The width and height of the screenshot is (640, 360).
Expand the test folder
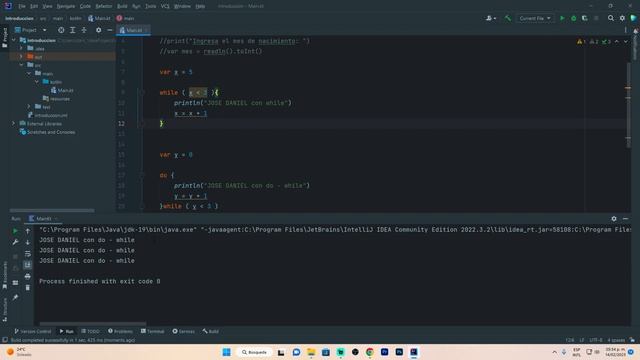[29, 107]
